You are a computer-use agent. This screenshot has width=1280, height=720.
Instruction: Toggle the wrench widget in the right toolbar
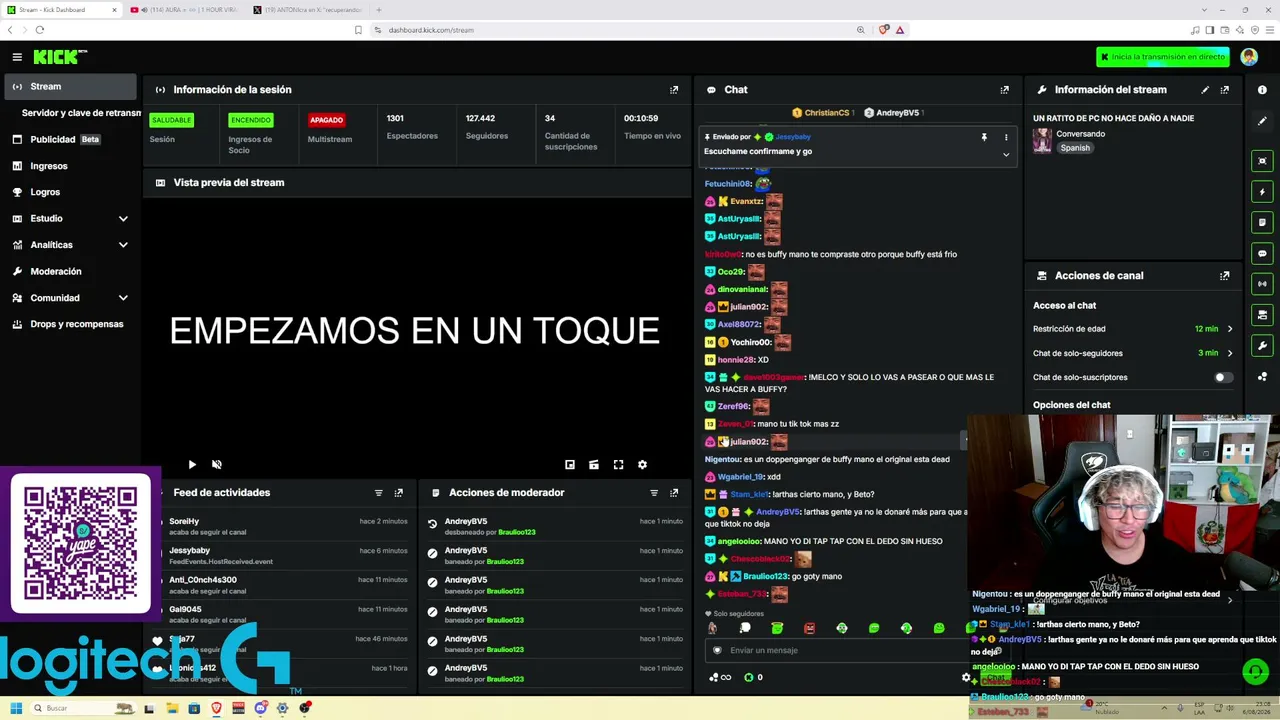click(x=1262, y=346)
